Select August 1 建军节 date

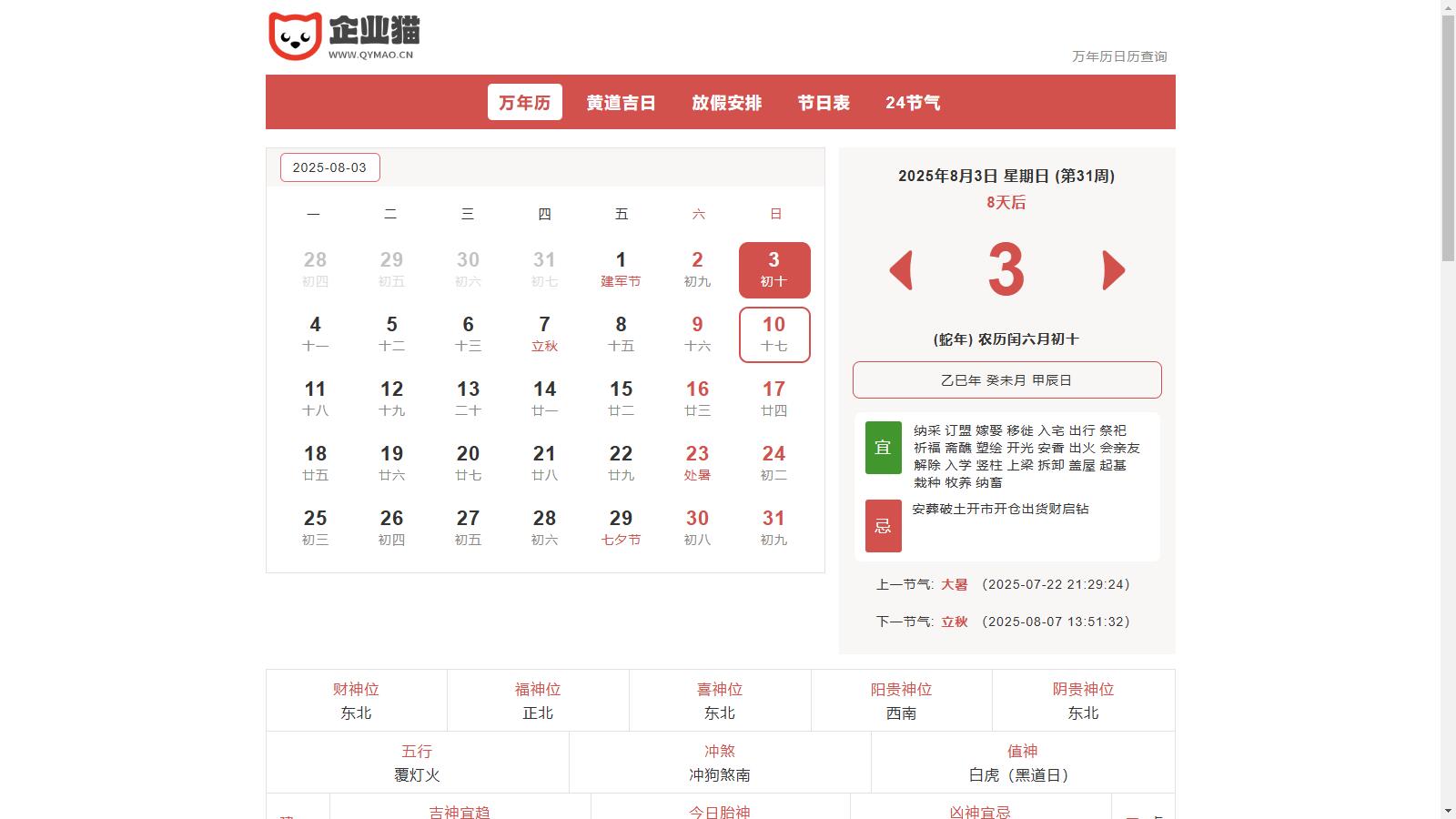(621, 269)
